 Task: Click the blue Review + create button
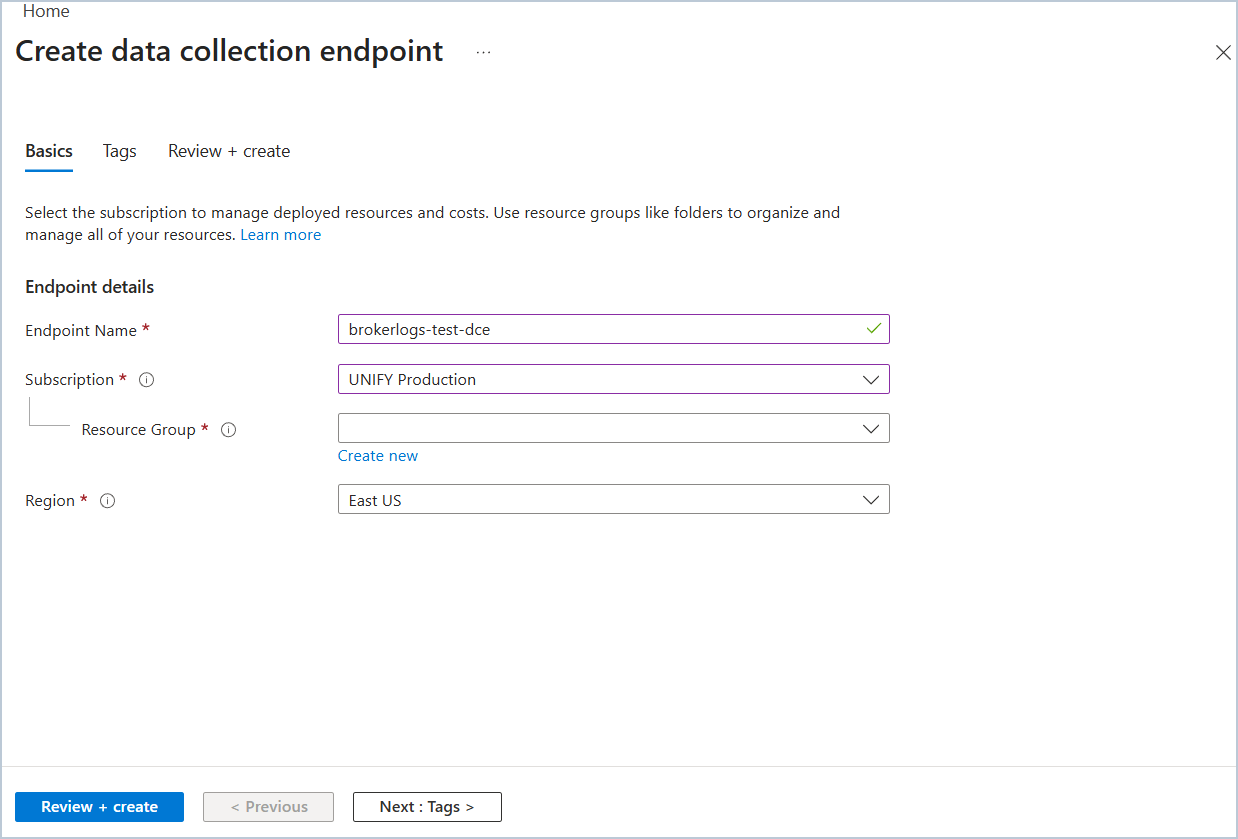(x=99, y=807)
